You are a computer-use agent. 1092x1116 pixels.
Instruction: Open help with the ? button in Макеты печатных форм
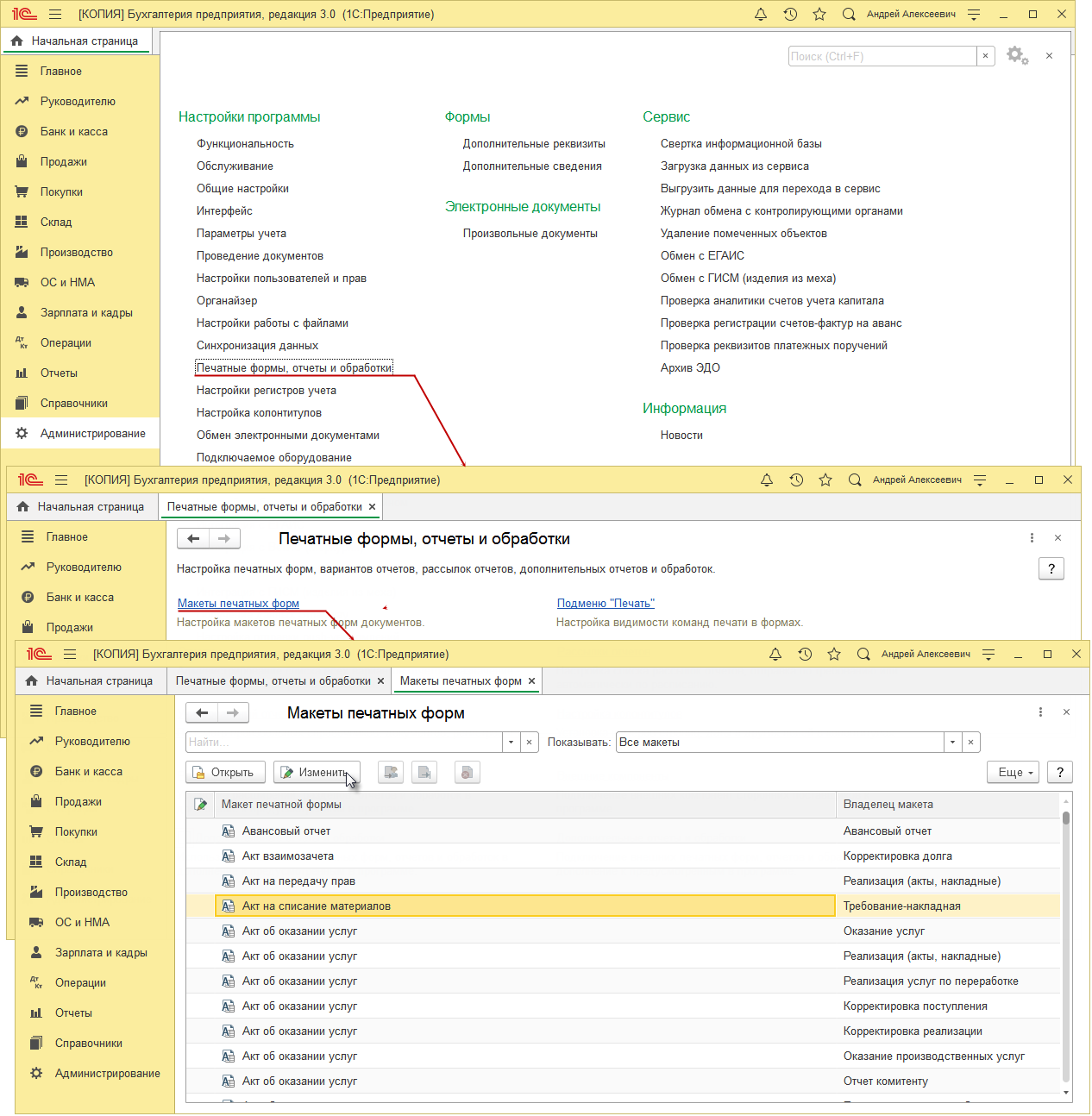1060,772
